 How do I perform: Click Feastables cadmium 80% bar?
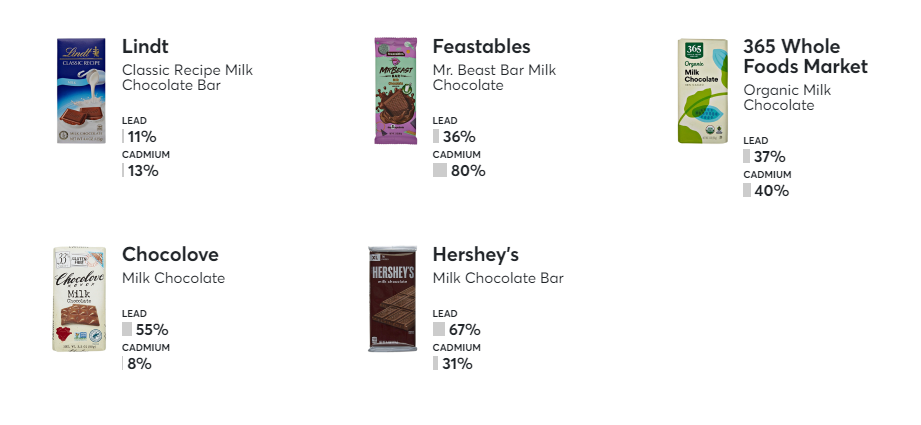439,171
